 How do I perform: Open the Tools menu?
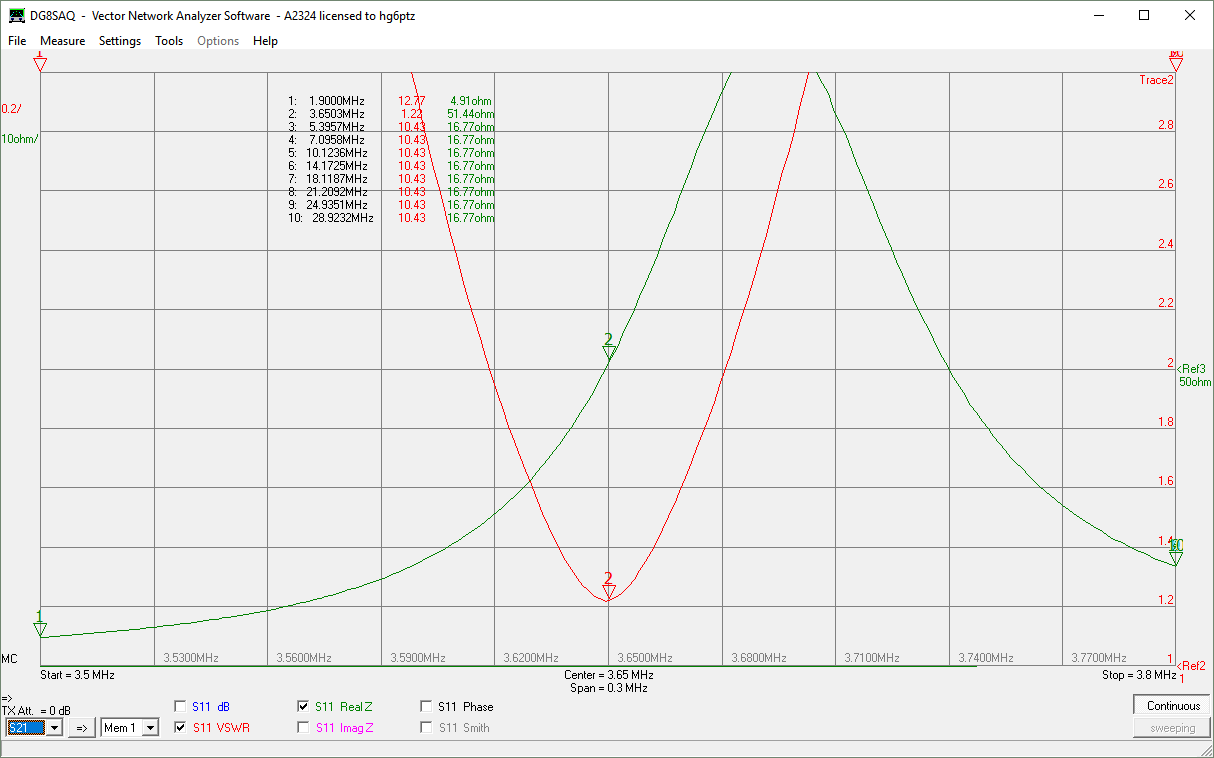[169, 41]
